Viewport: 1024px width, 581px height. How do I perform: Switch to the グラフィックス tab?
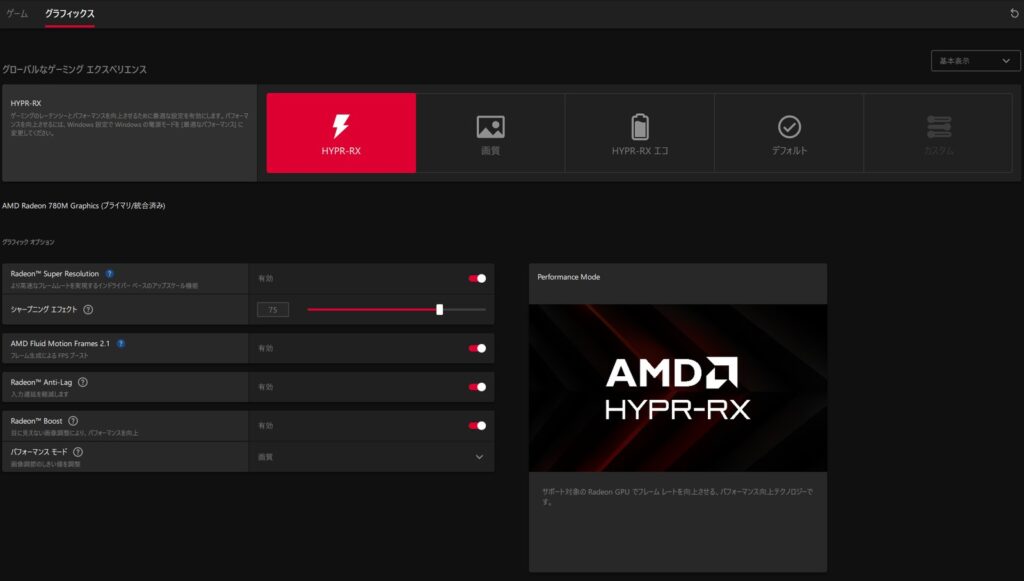coord(70,13)
